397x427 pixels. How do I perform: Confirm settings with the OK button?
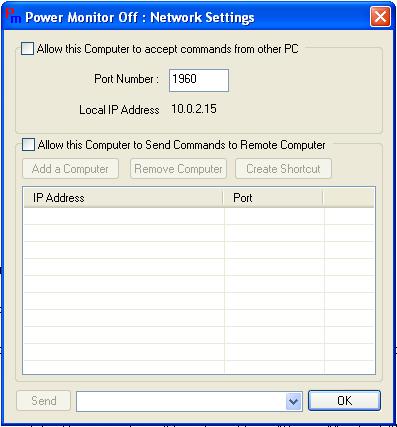click(x=344, y=400)
